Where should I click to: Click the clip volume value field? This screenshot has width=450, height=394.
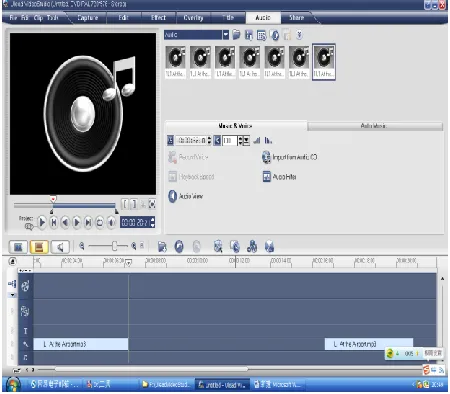coord(229,140)
